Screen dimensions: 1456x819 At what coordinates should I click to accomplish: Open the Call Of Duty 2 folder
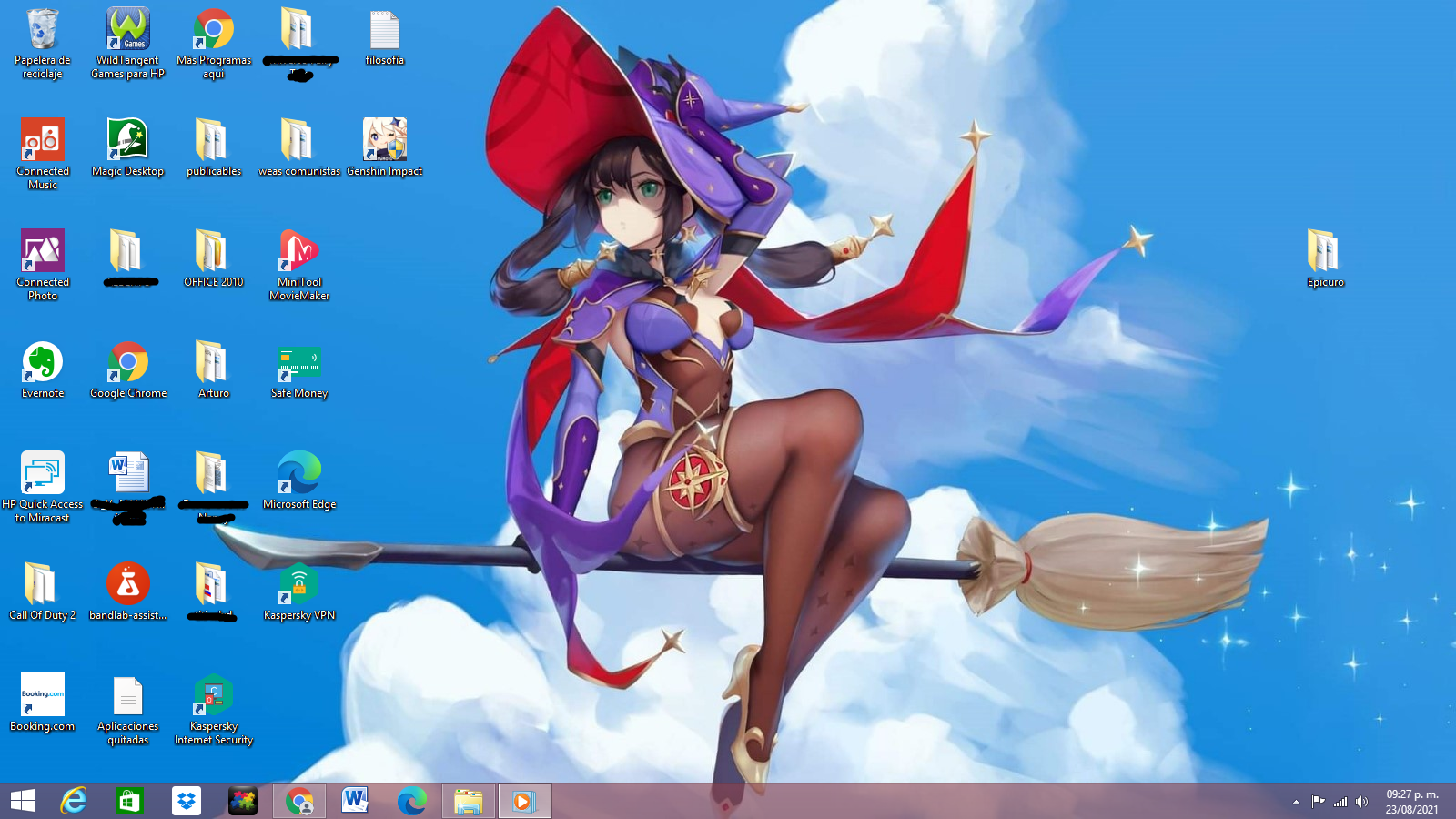(42, 591)
